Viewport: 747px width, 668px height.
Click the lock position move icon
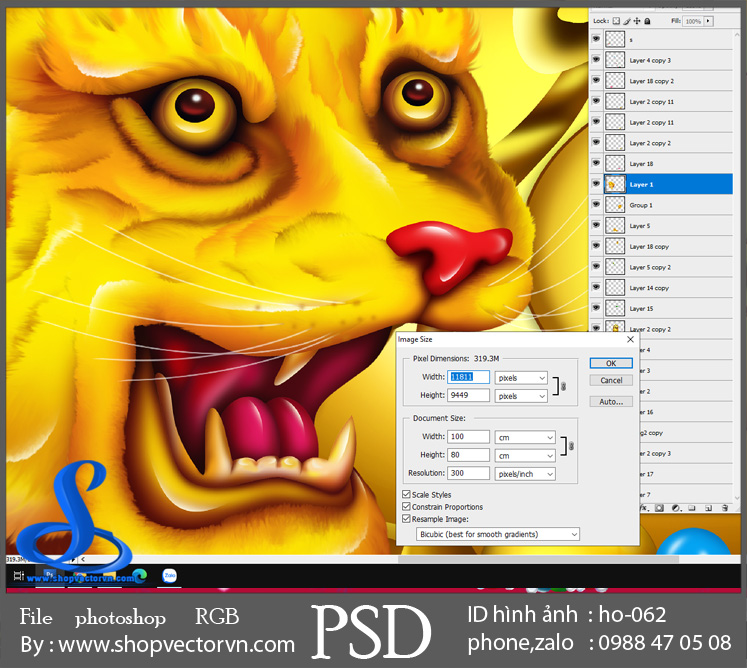pos(637,21)
